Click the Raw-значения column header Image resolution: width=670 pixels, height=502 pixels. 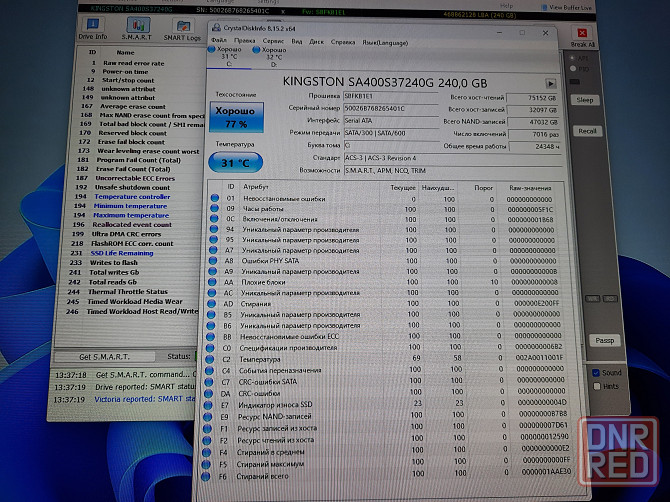pyautogui.click(x=530, y=188)
